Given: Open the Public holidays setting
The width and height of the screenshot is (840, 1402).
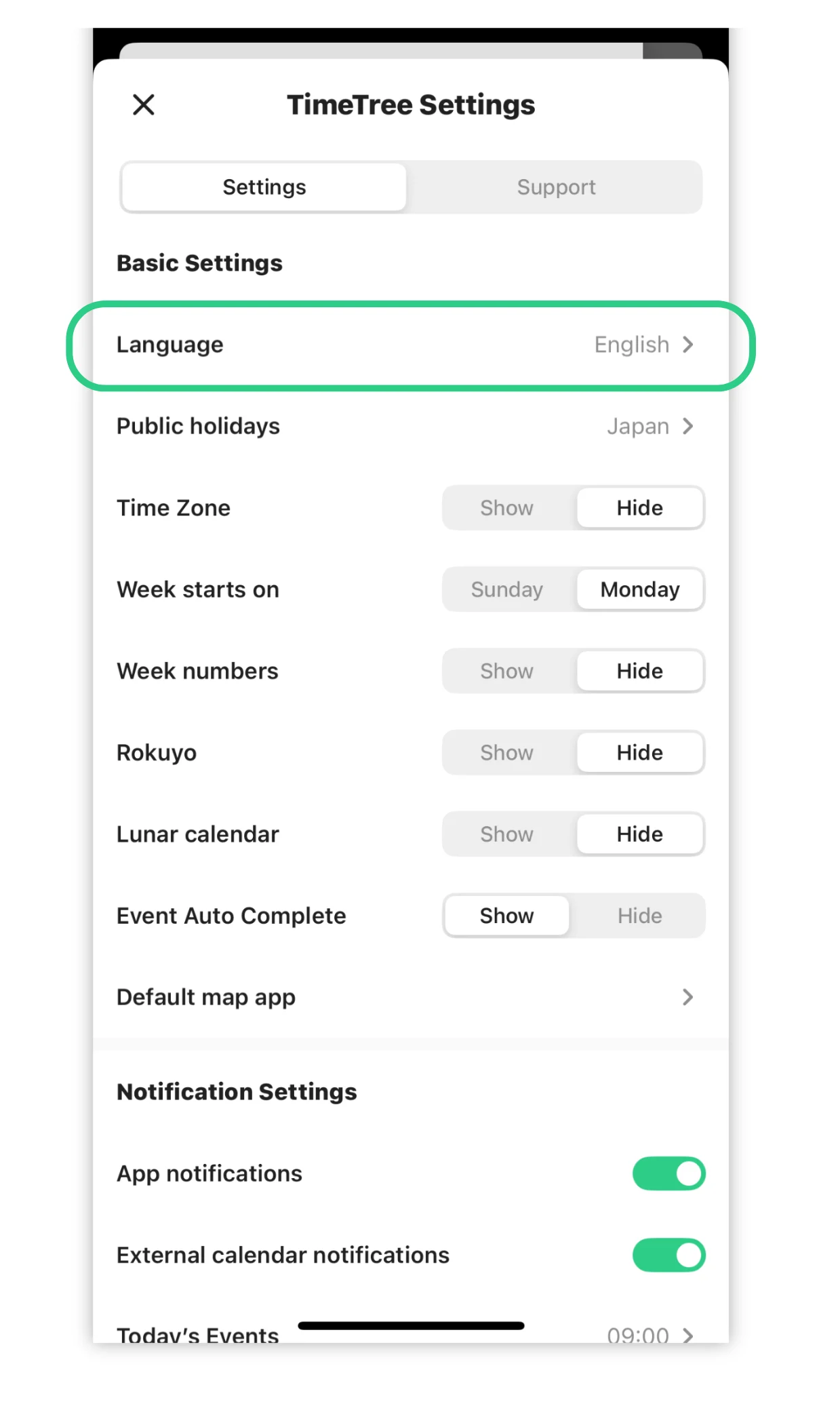Looking at the screenshot, I should click(411, 427).
